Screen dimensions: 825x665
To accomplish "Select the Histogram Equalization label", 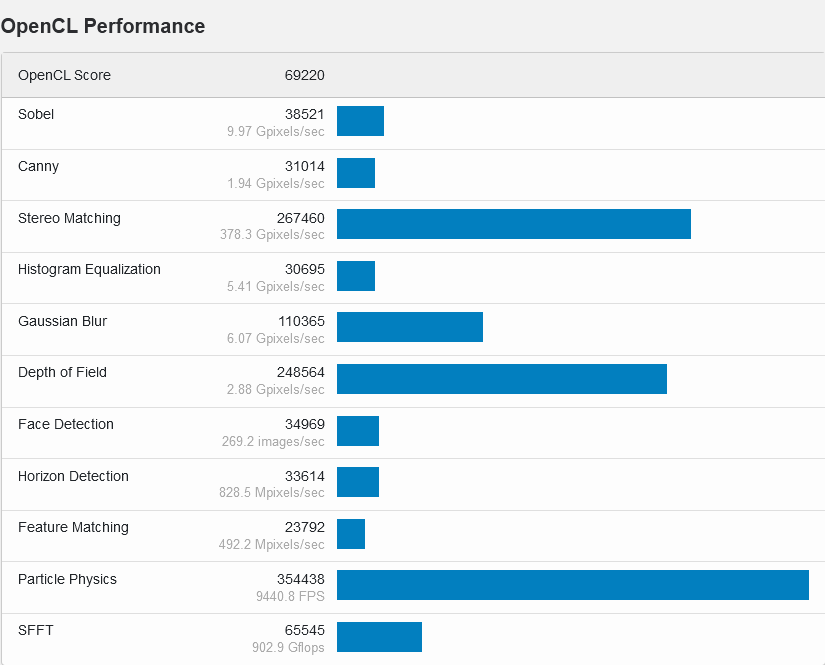I will click(89, 269).
